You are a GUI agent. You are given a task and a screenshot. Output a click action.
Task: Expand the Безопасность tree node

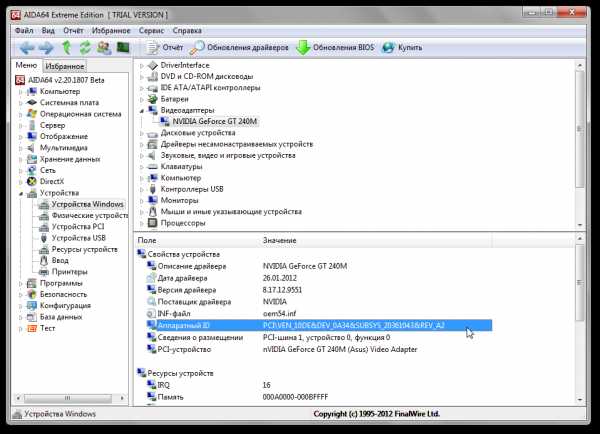click(21, 295)
